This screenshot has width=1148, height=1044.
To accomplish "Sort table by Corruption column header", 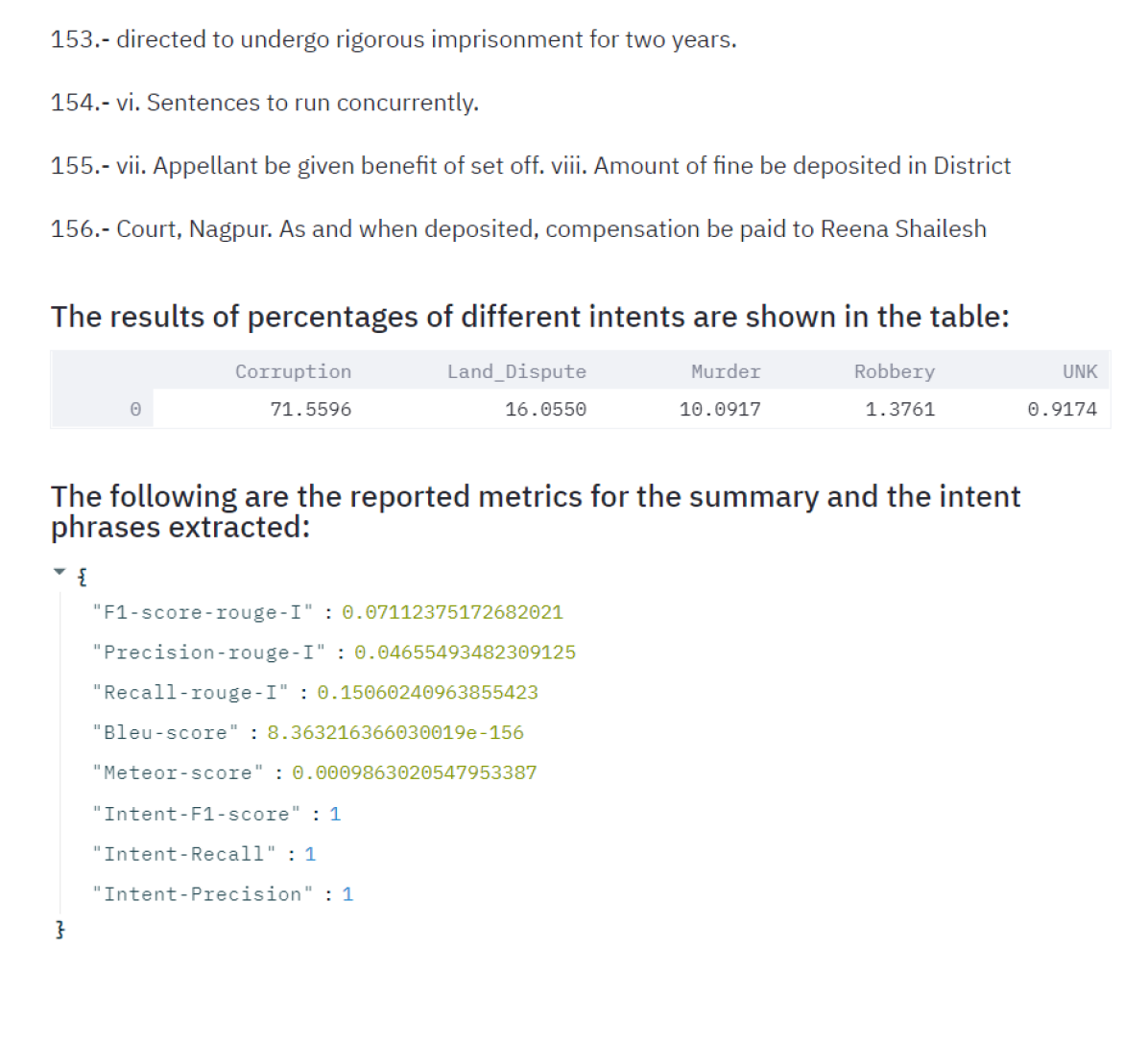I will coord(293,371).
